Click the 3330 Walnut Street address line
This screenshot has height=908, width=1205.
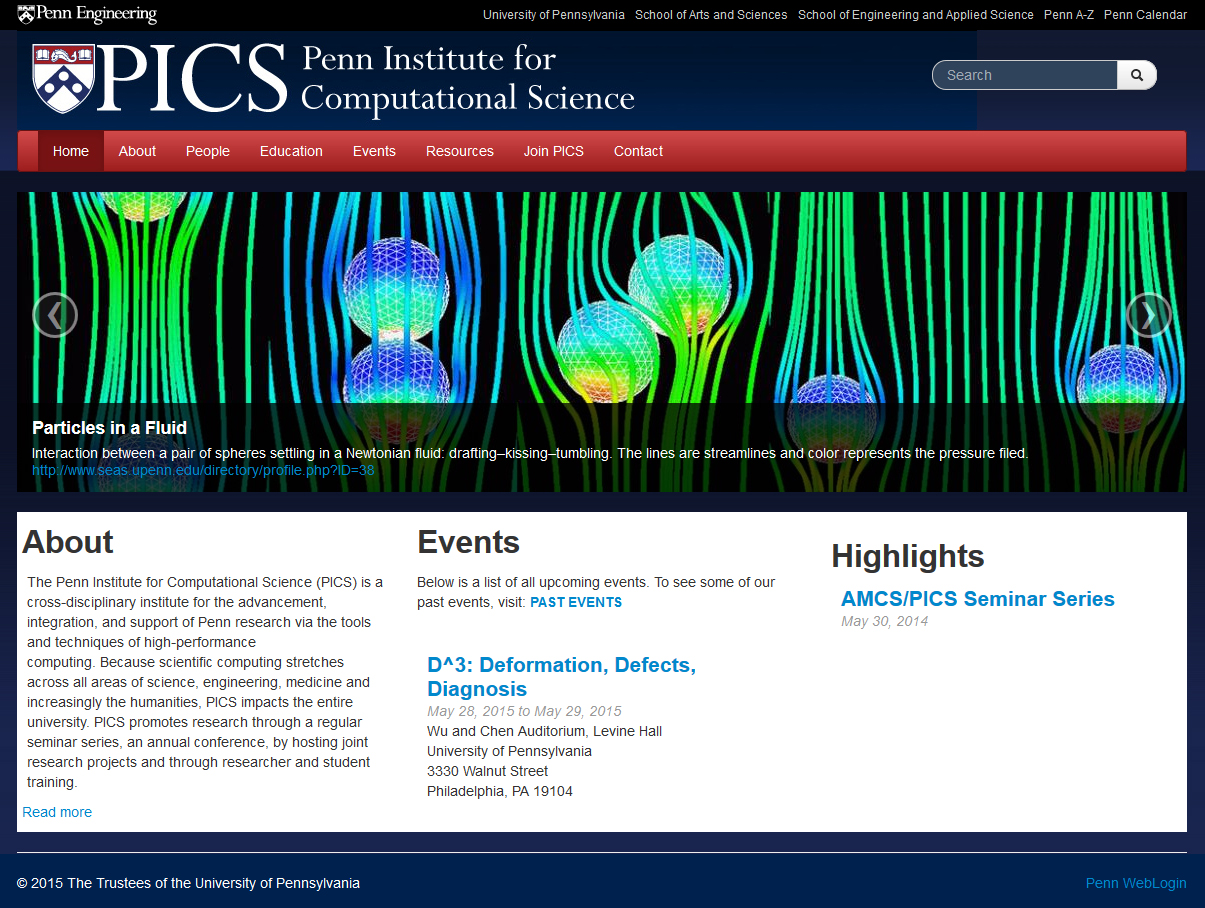tap(487, 771)
